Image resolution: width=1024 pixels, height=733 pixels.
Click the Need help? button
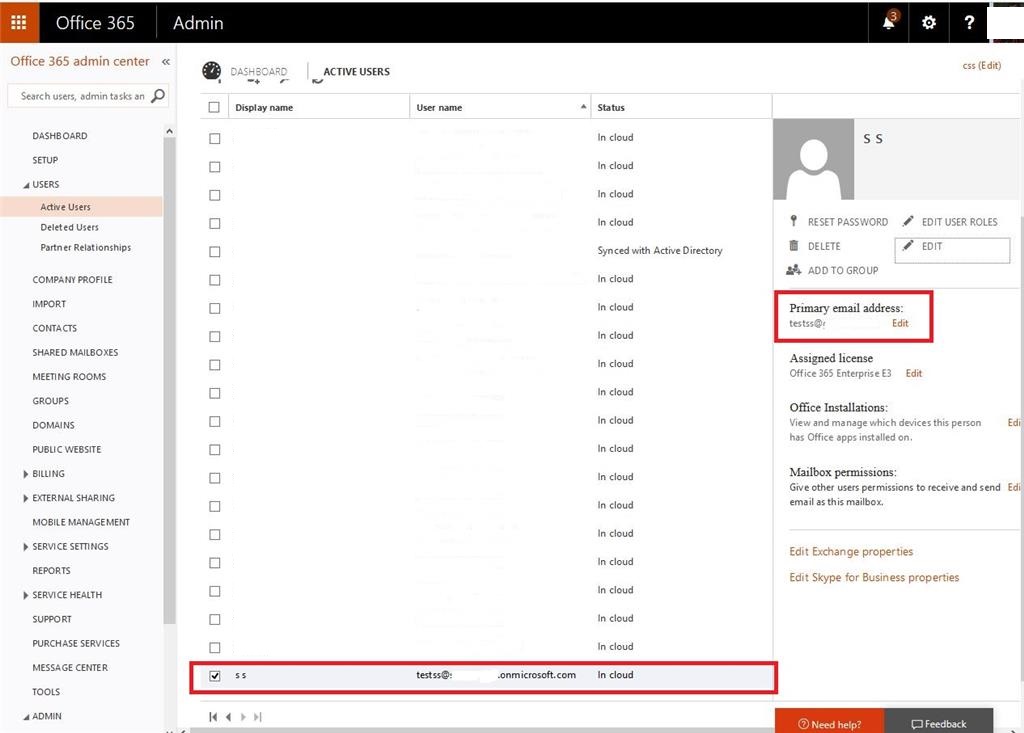(x=829, y=721)
